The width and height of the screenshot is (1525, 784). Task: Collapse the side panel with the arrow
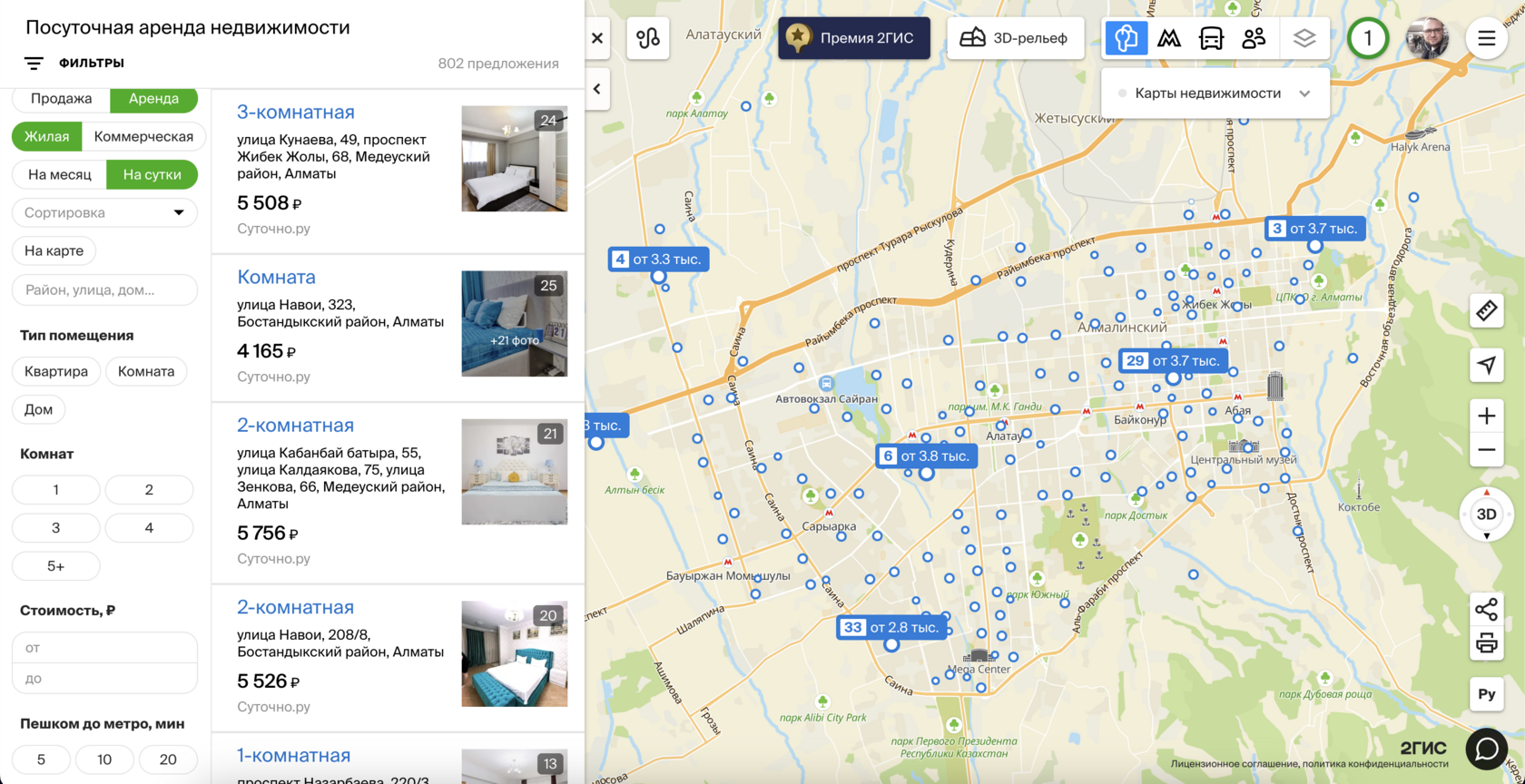coord(597,89)
